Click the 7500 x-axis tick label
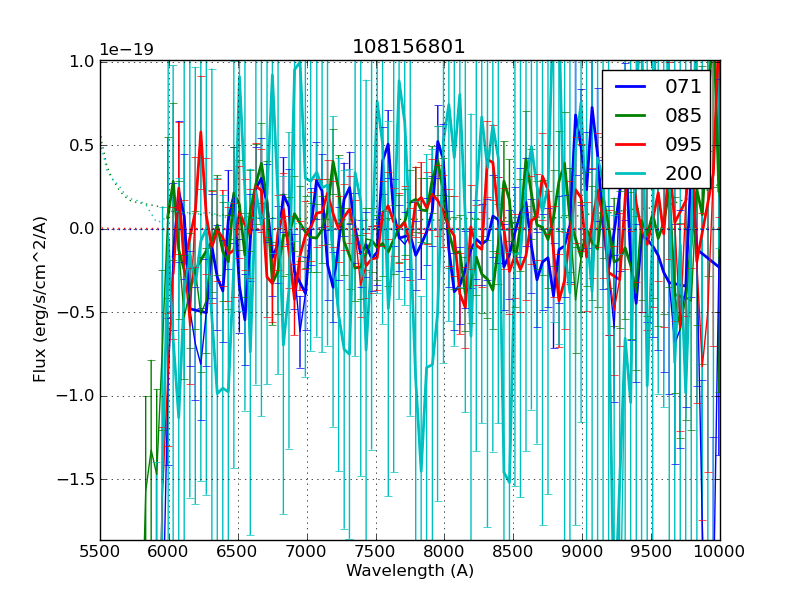This screenshot has width=800, height=600. (376, 551)
